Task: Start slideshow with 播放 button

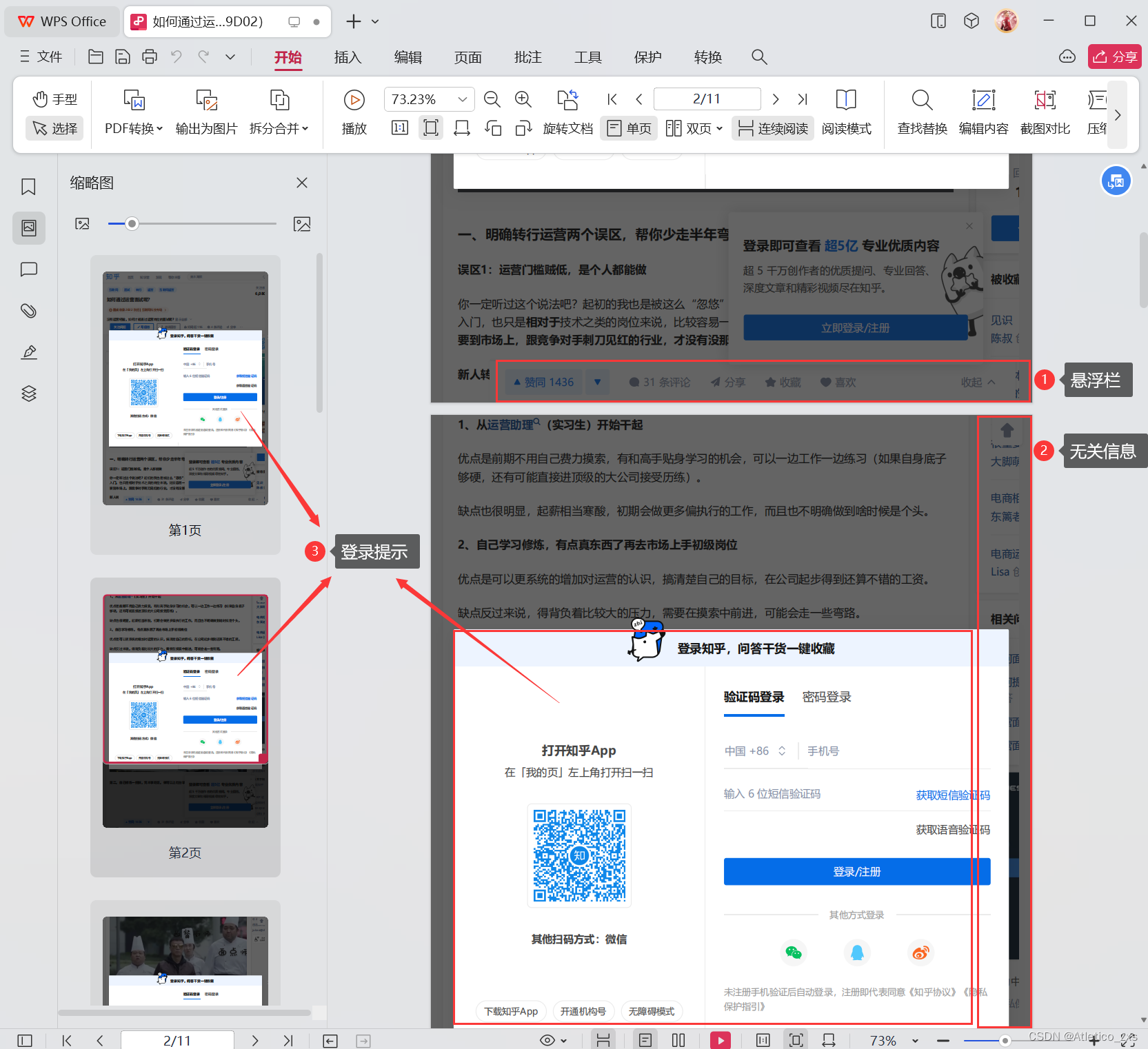Action: tap(354, 113)
